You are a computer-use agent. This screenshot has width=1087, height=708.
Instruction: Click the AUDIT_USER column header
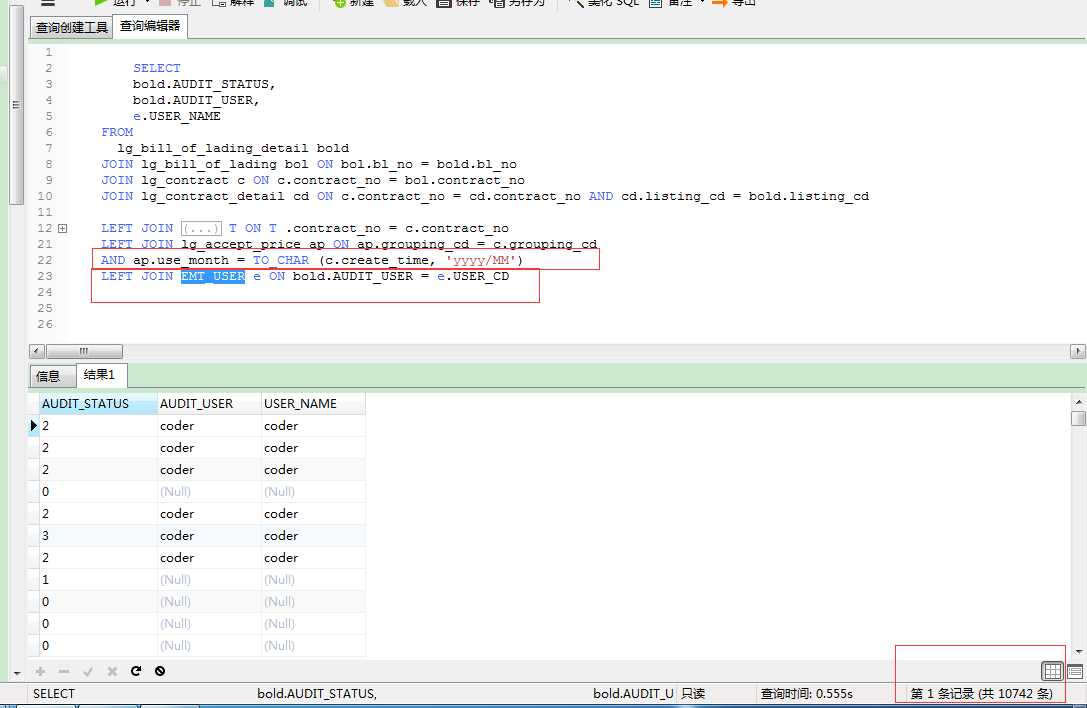209,404
